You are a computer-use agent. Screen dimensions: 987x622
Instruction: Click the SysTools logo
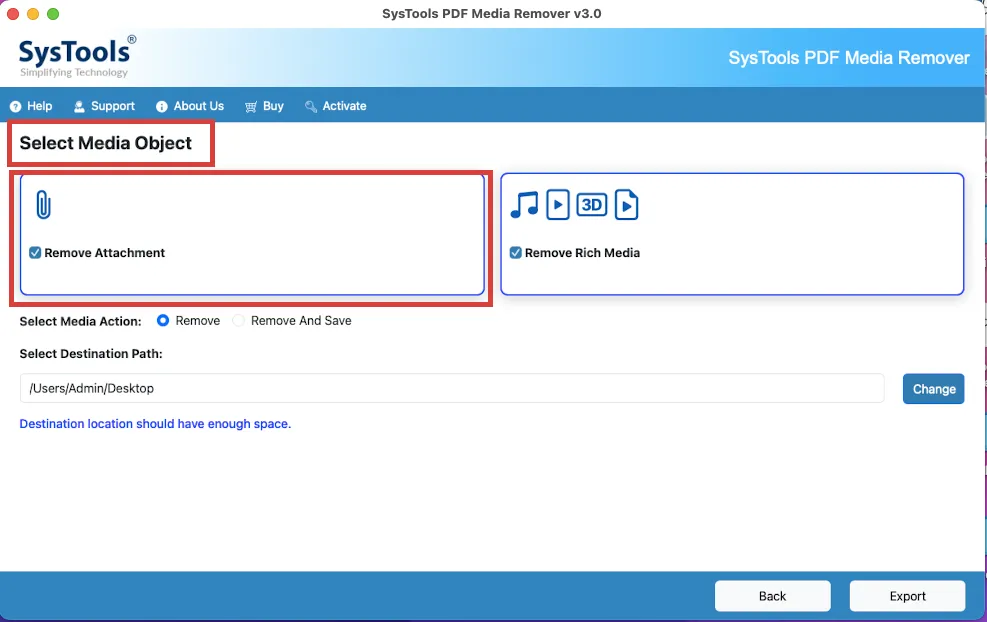pyautogui.click(x=77, y=57)
